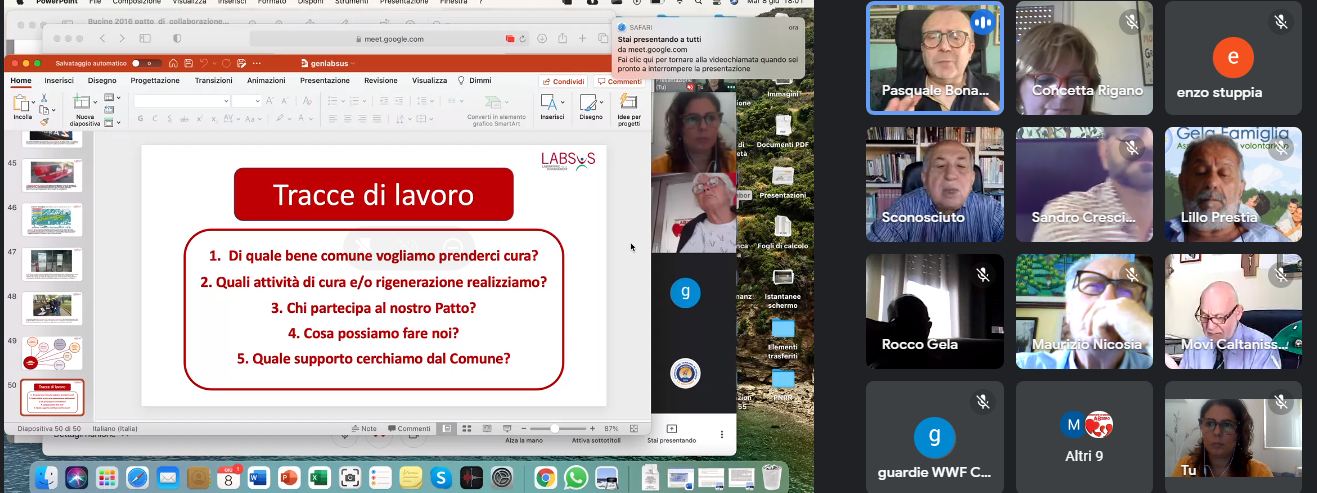Click the Save floppy disk icon
The height and width of the screenshot is (493, 1317).
[x=190, y=63]
